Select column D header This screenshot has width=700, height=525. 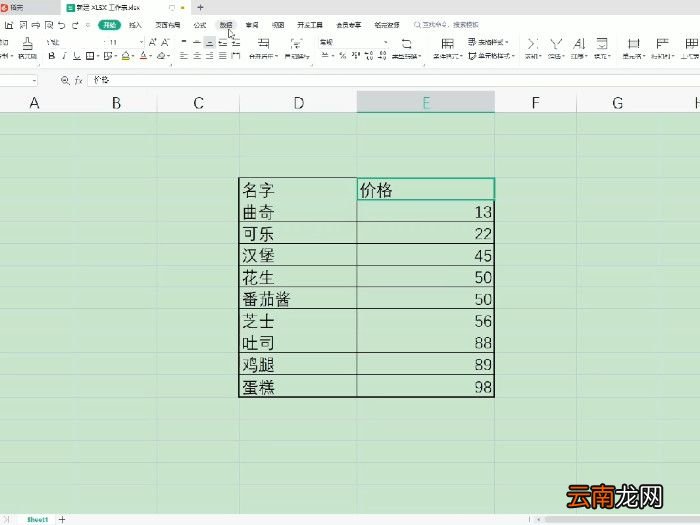click(298, 103)
